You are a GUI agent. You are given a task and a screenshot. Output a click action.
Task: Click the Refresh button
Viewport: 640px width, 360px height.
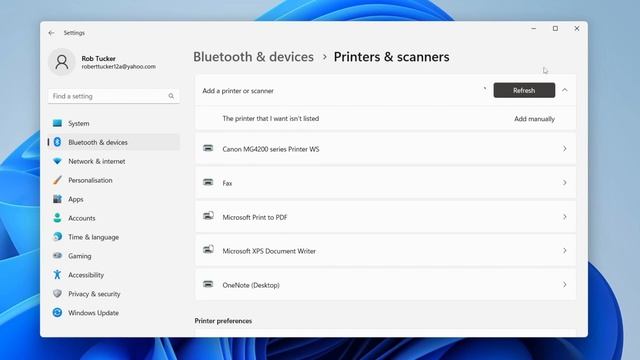[524, 90]
